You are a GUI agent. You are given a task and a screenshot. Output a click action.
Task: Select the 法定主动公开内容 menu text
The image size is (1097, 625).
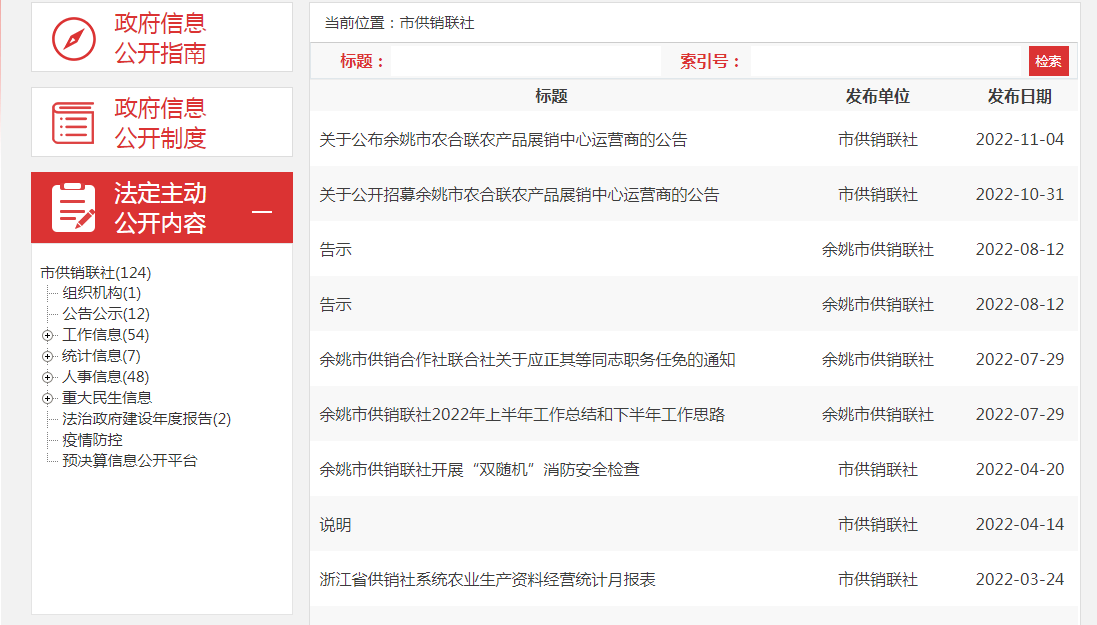(x=160, y=208)
